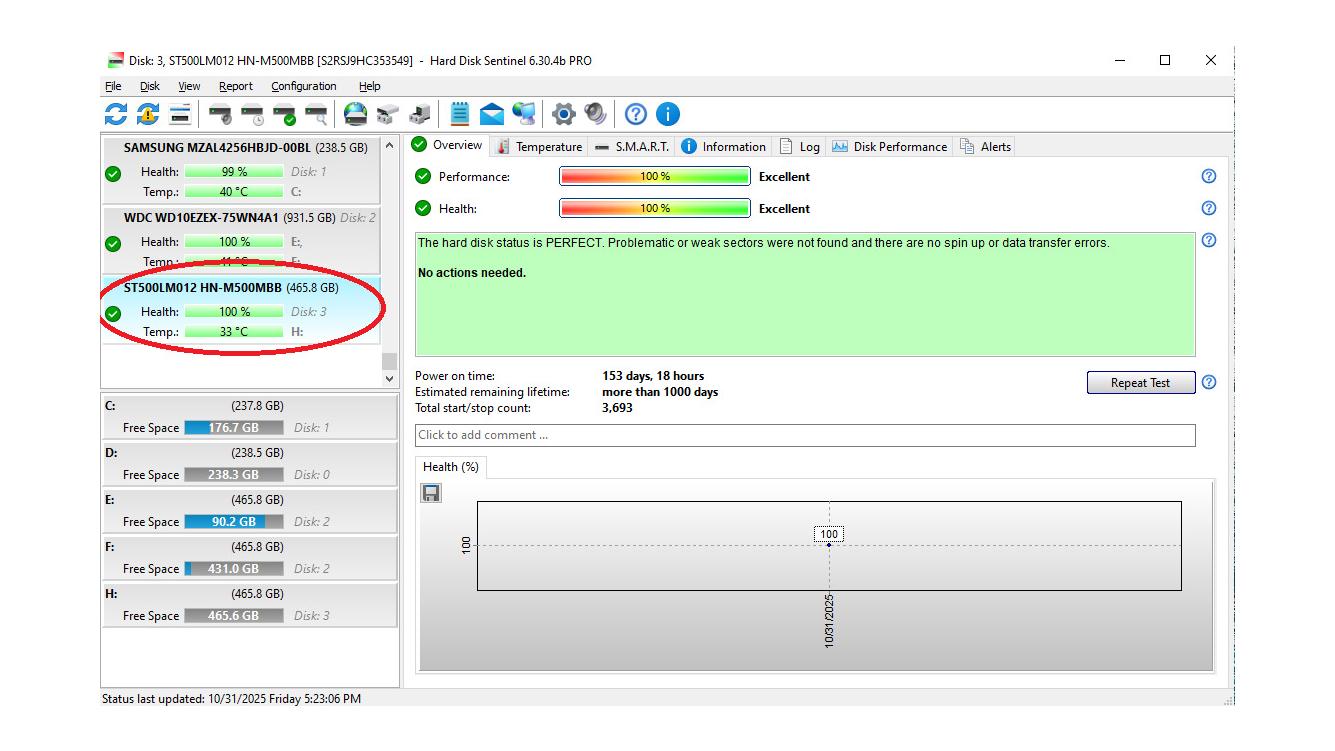
Task: Open the Report menu
Action: tap(236, 86)
